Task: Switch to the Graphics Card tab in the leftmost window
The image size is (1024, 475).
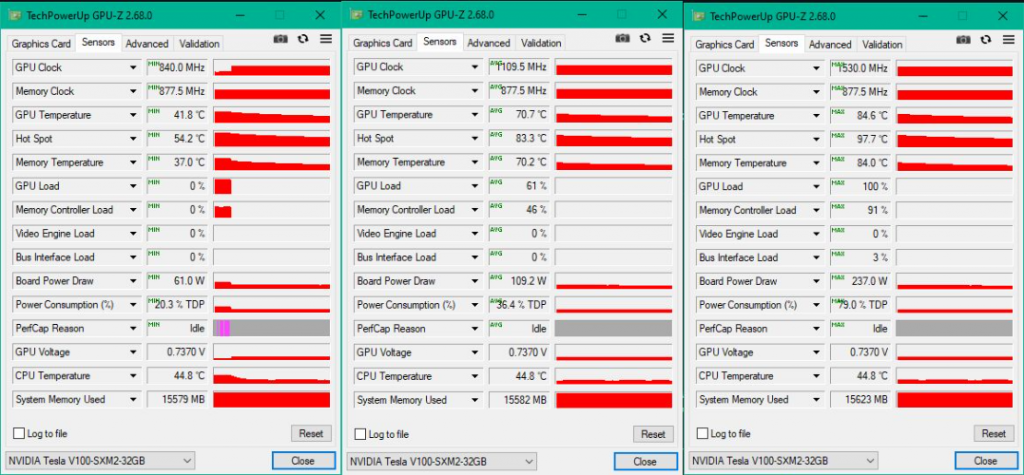Action: point(41,44)
